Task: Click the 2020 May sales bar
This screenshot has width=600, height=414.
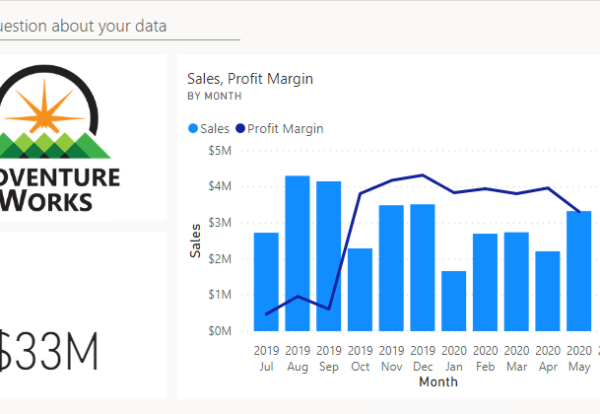Action: 578,270
